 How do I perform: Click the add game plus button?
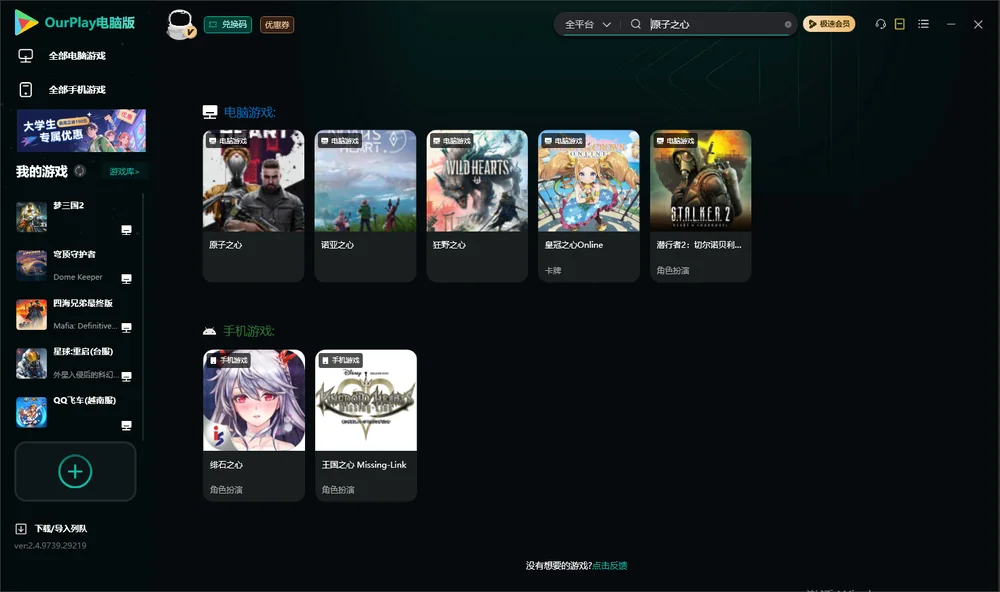tap(75, 471)
